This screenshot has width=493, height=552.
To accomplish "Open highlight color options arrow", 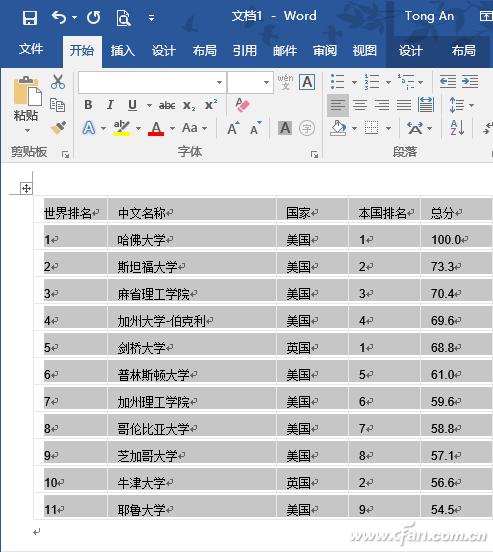I will point(138,128).
